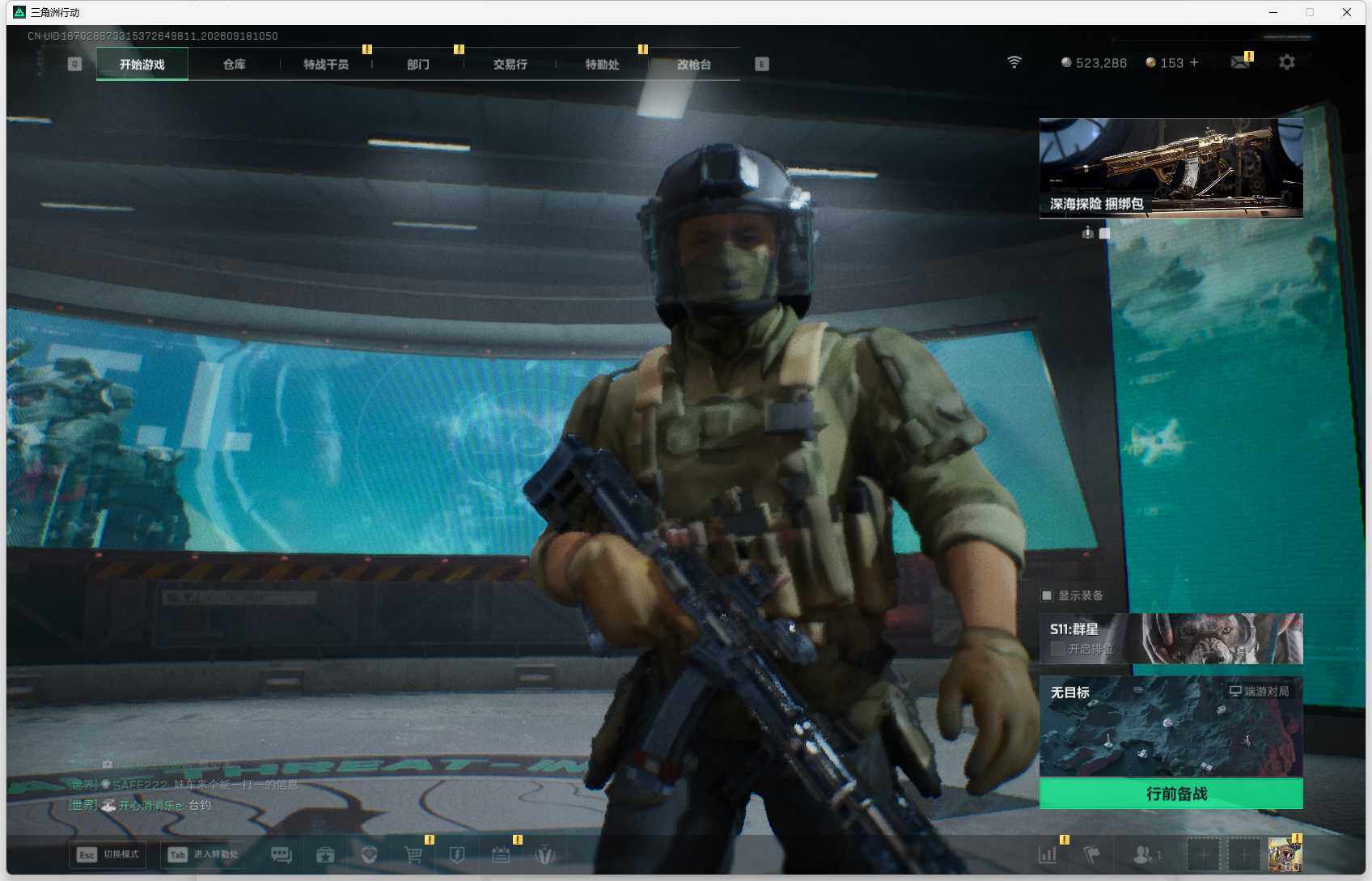Click the flags icon in bottom bar
This screenshot has height=881, width=1372.
pos(1092,854)
